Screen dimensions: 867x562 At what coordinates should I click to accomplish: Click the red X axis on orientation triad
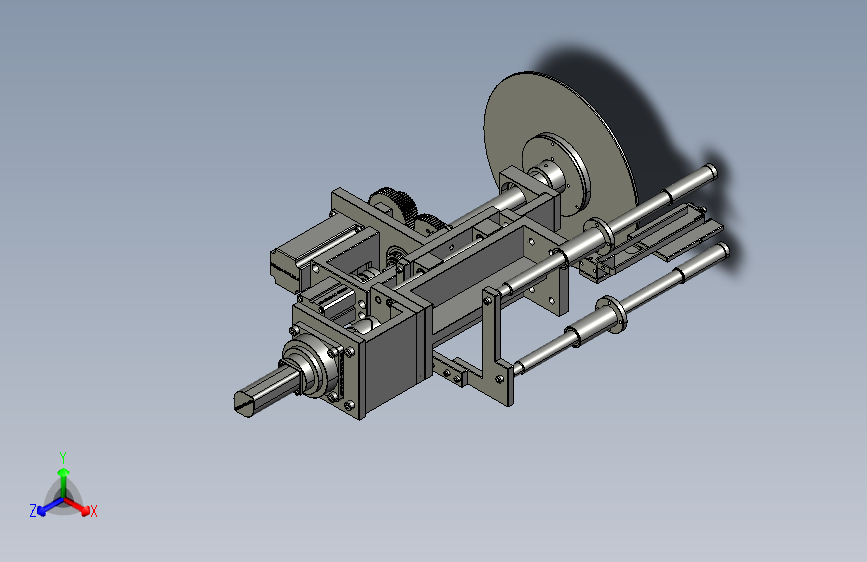(x=77, y=506)
